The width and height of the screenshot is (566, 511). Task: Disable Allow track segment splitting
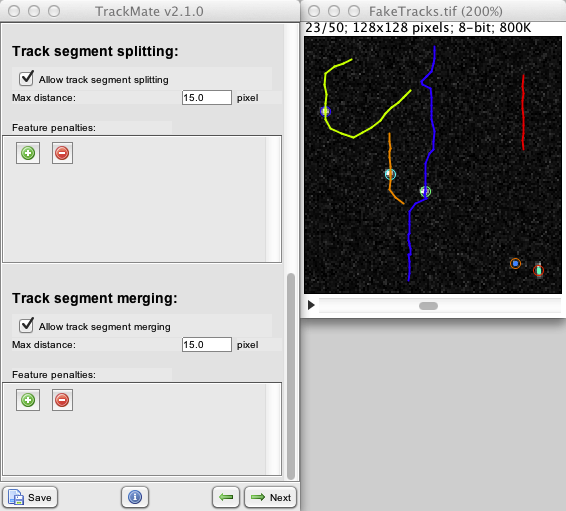pyautogui.click(x=26, y=78)
